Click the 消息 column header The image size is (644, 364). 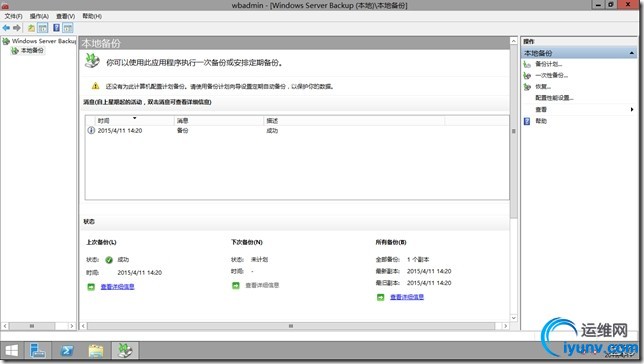(x=218, y=120)
